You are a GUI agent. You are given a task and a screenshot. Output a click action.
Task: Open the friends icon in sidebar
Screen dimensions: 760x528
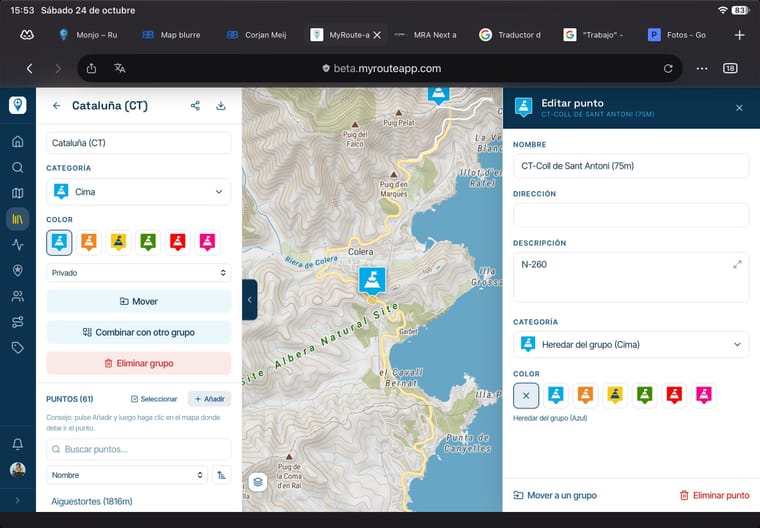point(17,296)
